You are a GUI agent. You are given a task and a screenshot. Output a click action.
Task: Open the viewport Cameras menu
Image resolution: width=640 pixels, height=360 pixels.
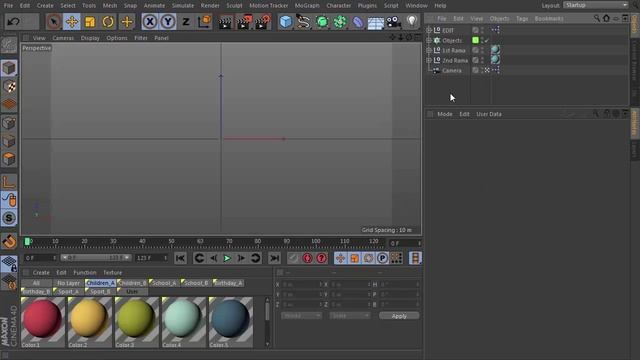[x=63, y=38]
